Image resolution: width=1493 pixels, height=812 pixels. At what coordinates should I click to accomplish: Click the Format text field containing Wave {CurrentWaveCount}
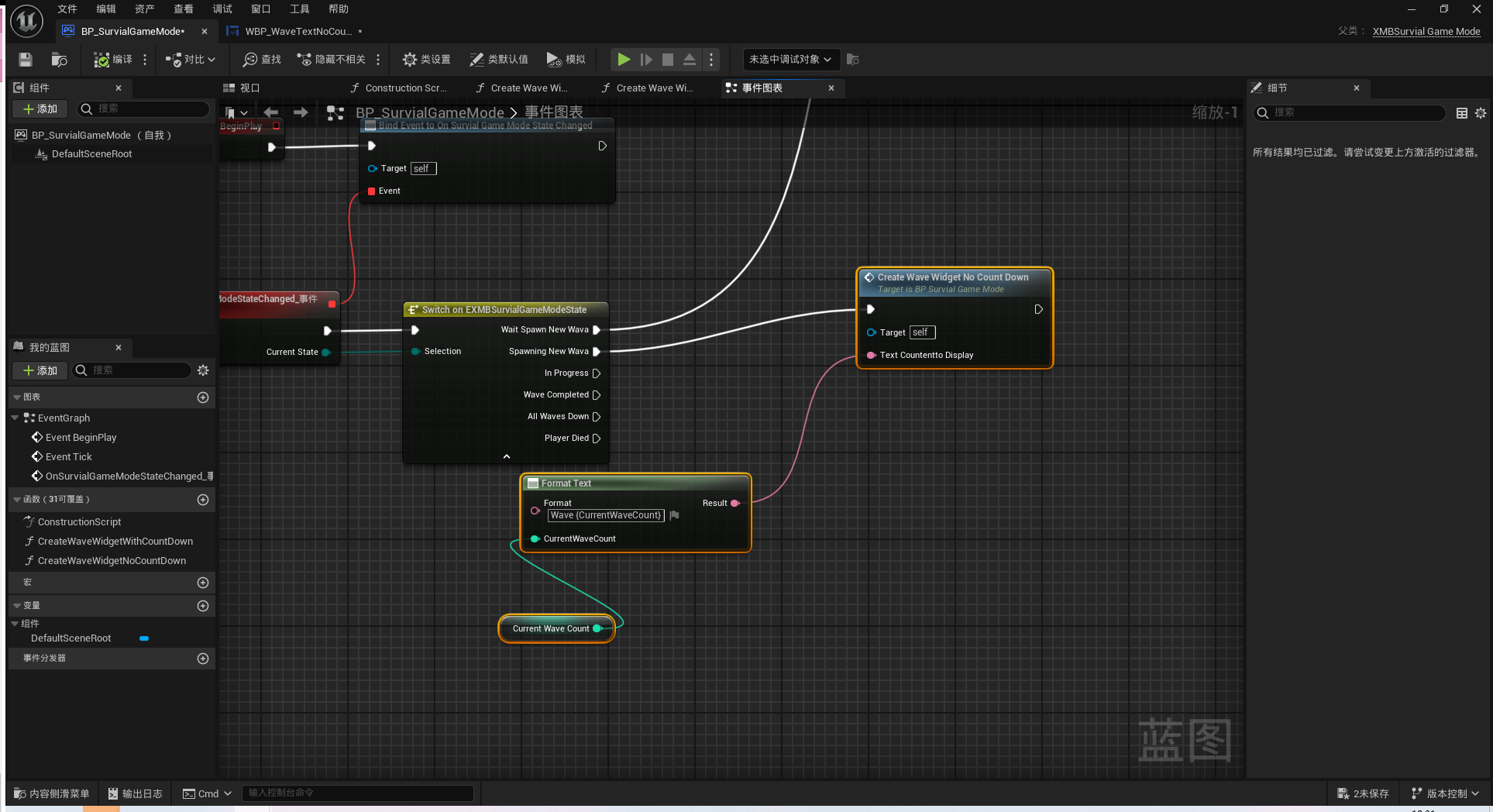606,515
